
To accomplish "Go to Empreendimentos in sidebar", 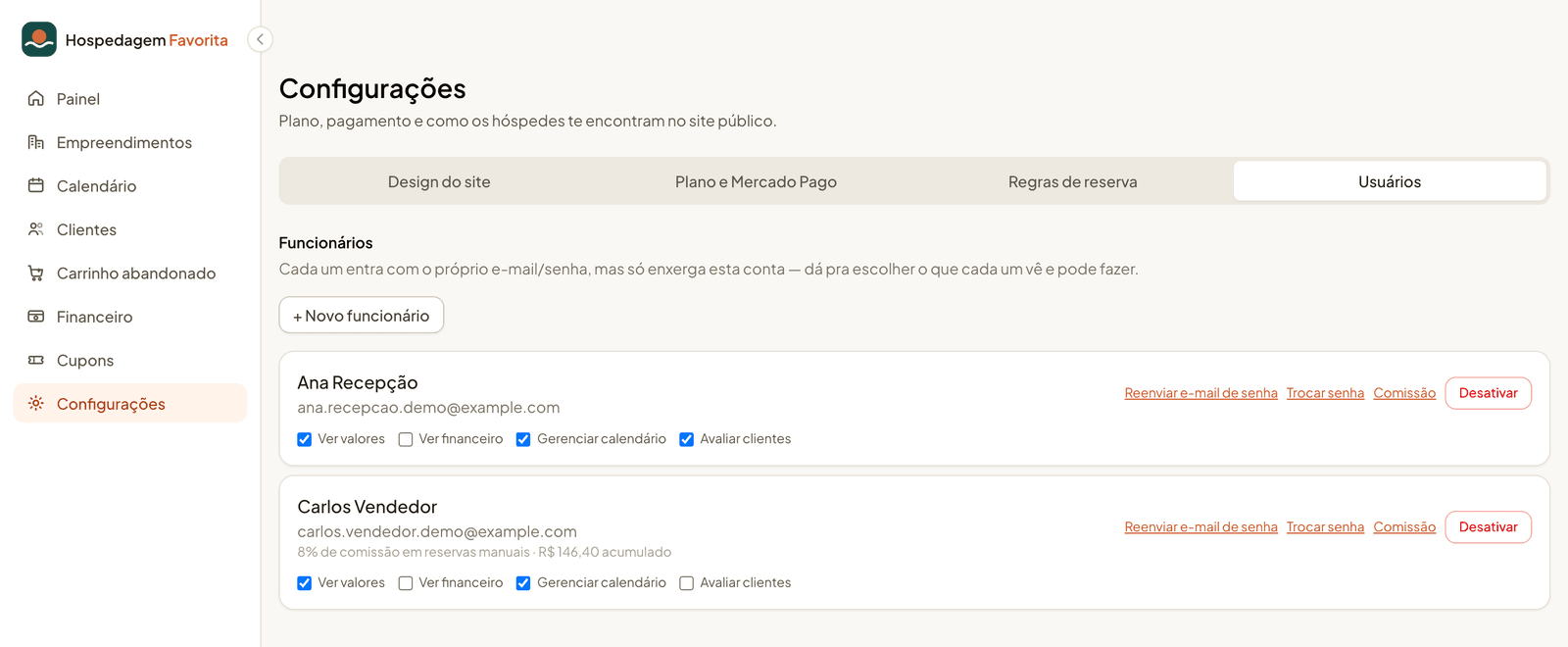I will click(129, 142).
